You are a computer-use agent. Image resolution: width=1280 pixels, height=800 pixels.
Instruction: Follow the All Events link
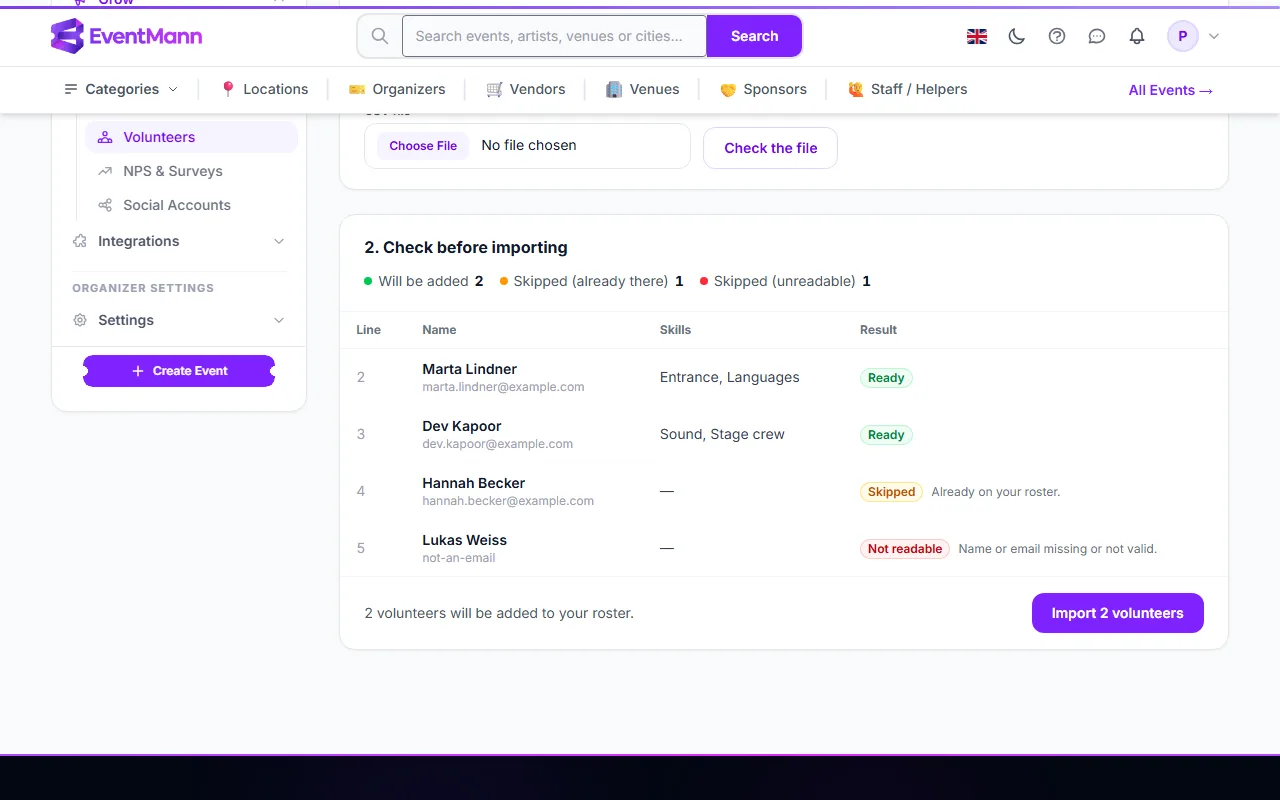click(1171, 90)
